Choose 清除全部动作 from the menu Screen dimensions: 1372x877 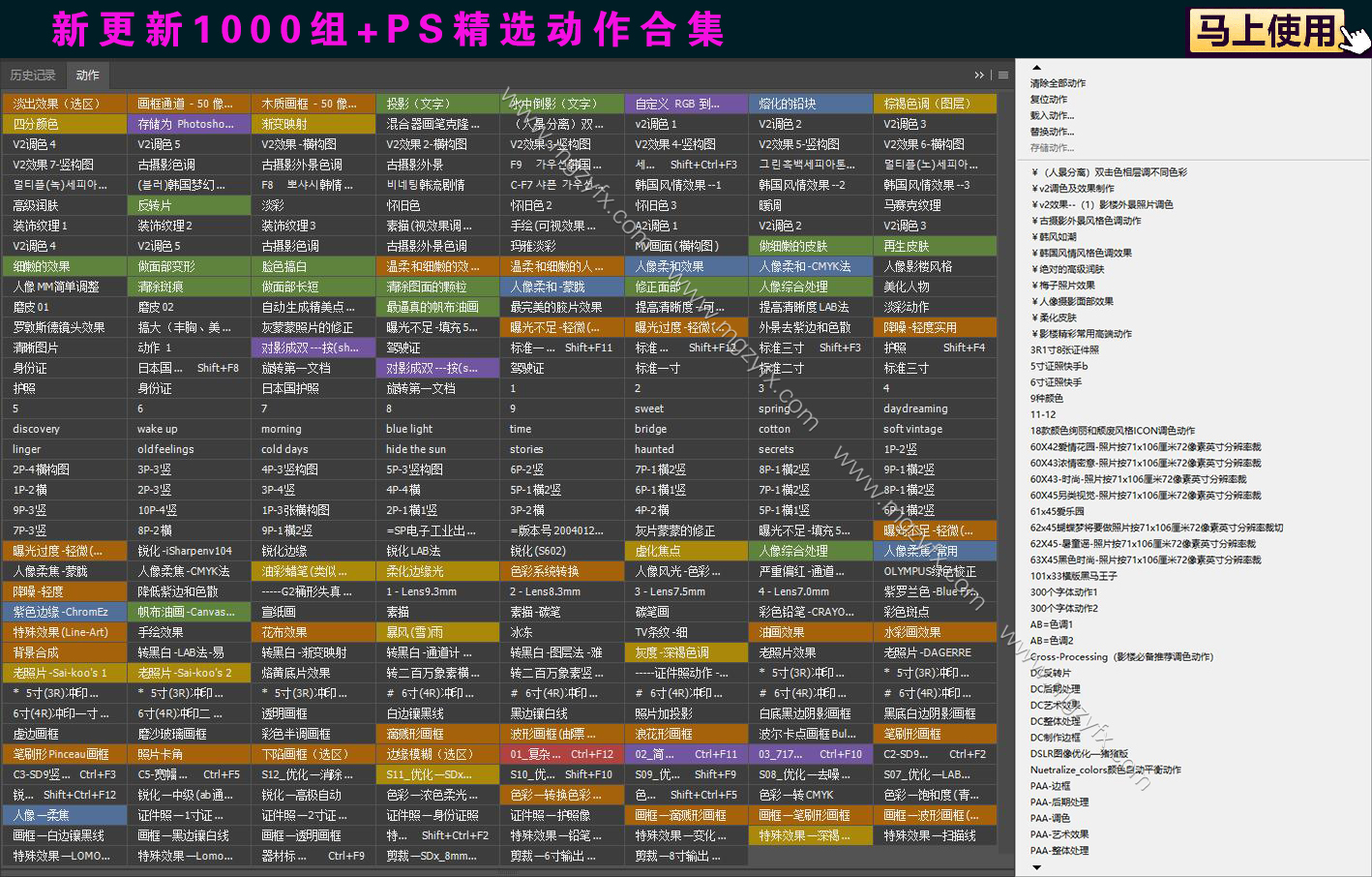click(1058, 83)
